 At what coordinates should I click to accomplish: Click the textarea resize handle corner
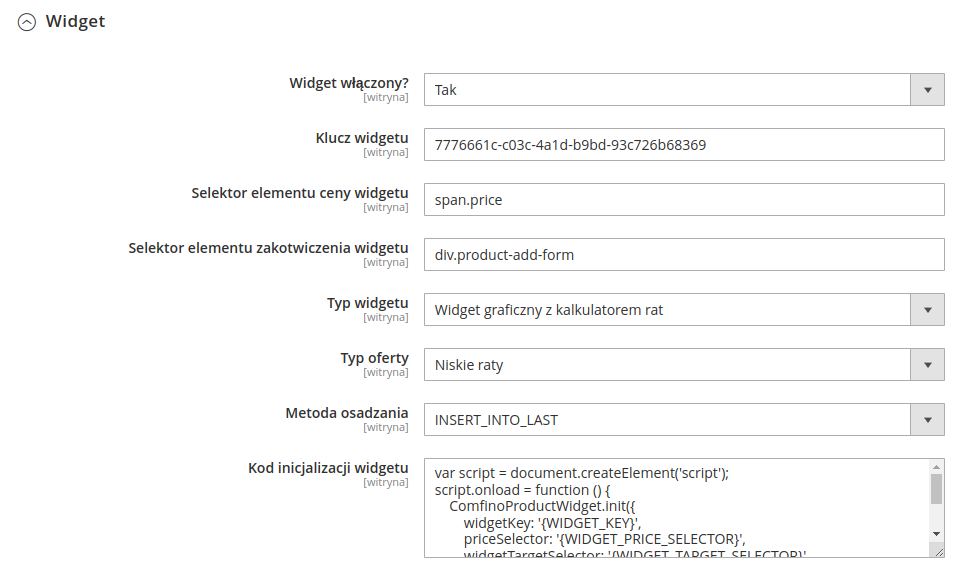tap(938, 552)
